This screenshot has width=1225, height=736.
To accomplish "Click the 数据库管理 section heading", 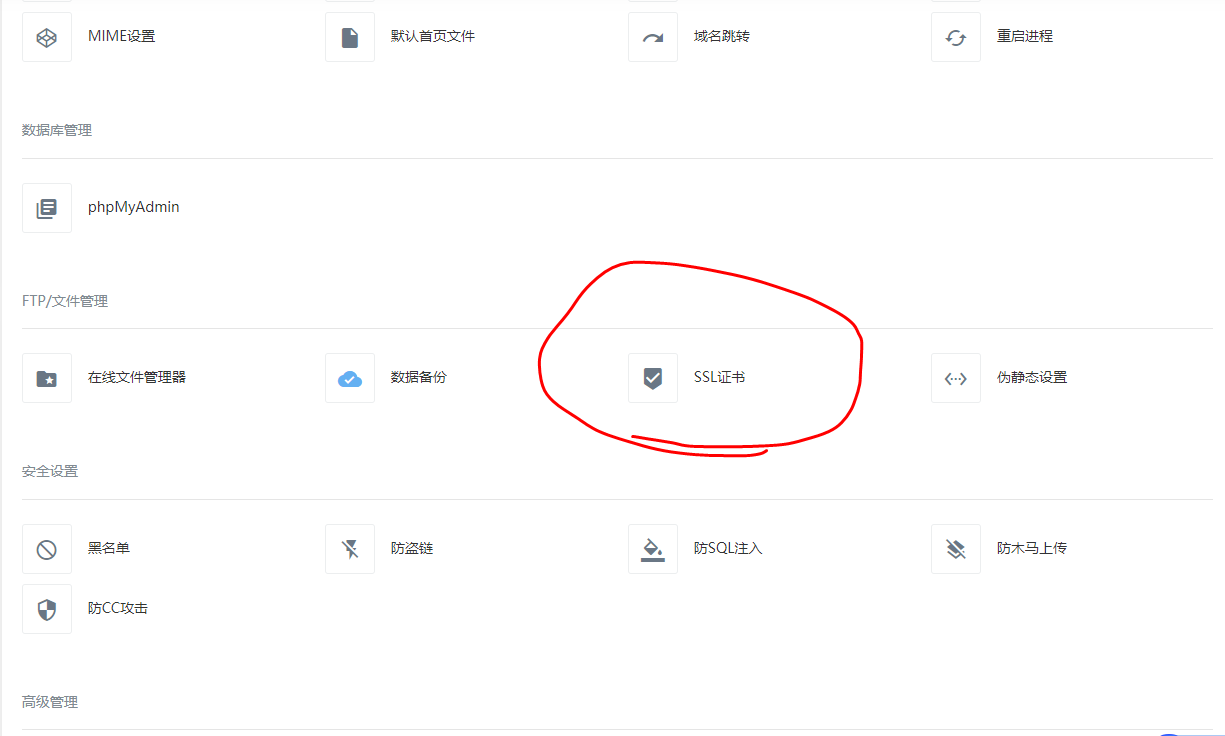I will click(57, 130).
